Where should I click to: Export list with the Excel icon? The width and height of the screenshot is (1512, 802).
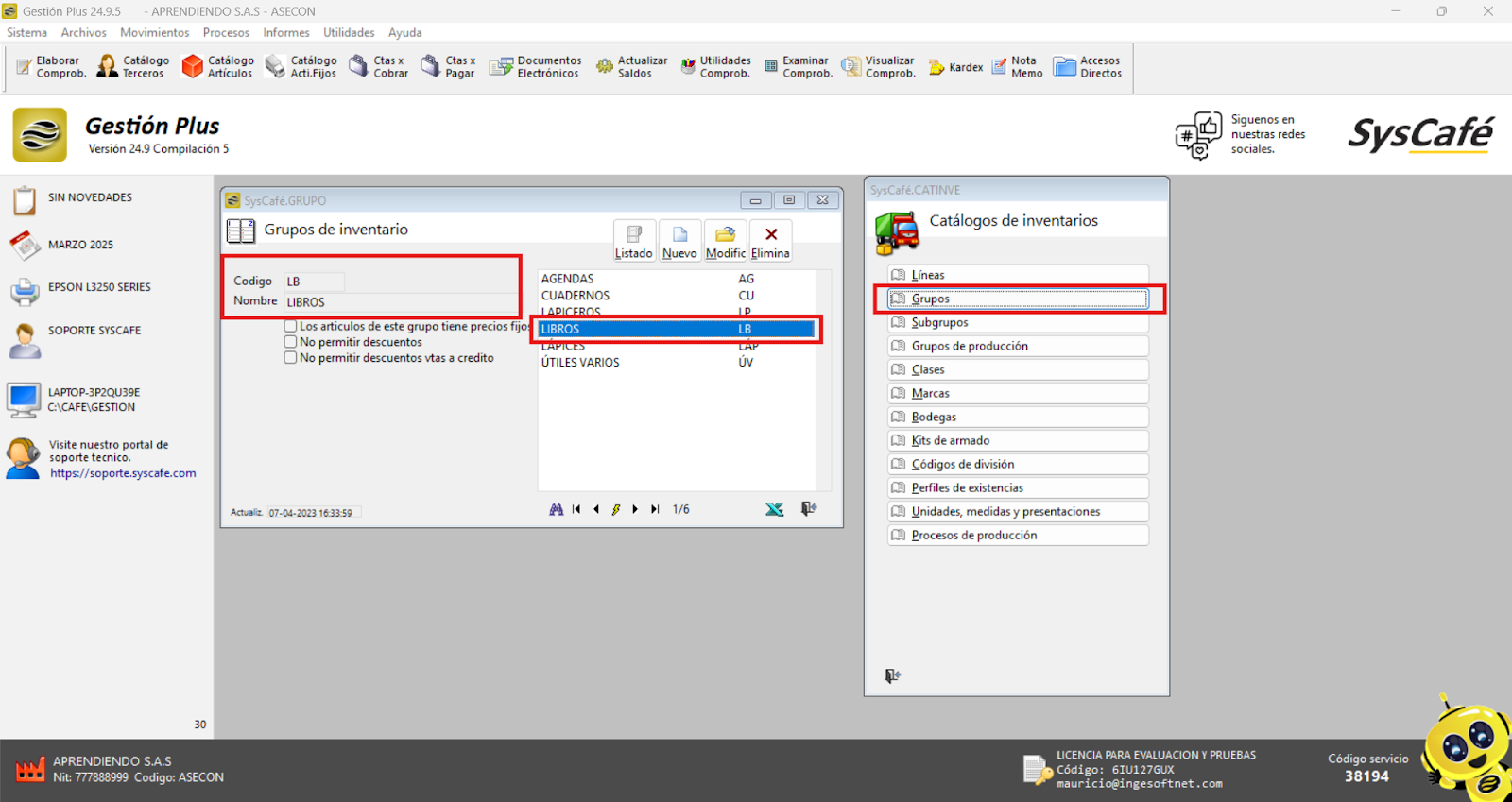774,509
